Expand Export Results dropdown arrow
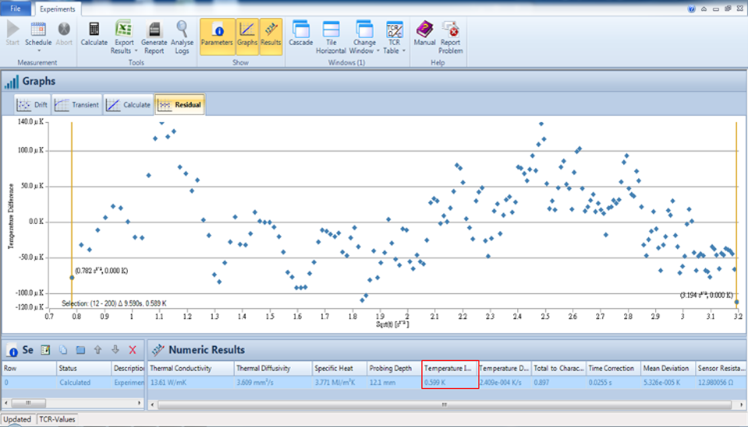This screenshot has width=748, height=427. 136,51
